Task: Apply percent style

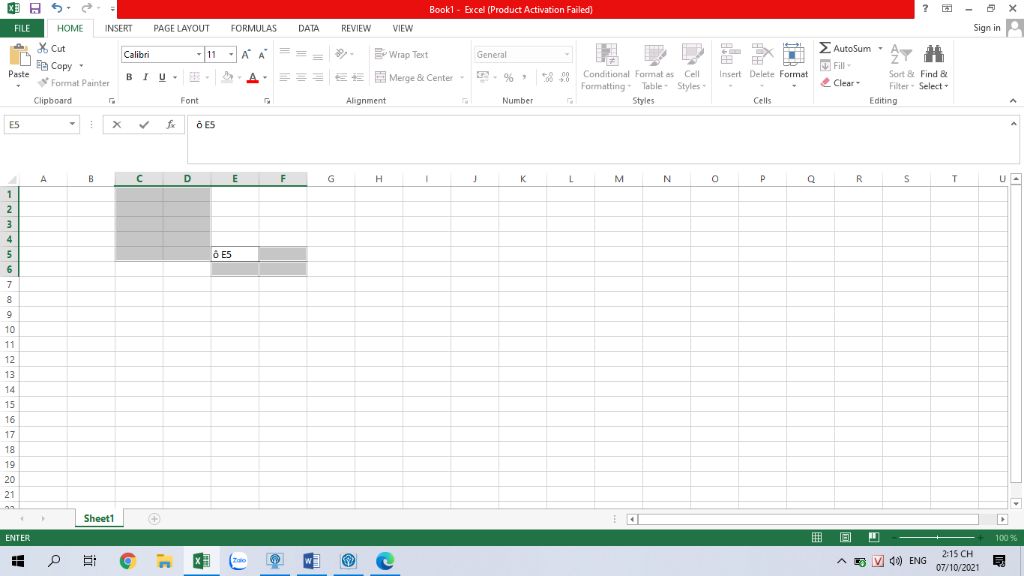Action: coord(508,77)
